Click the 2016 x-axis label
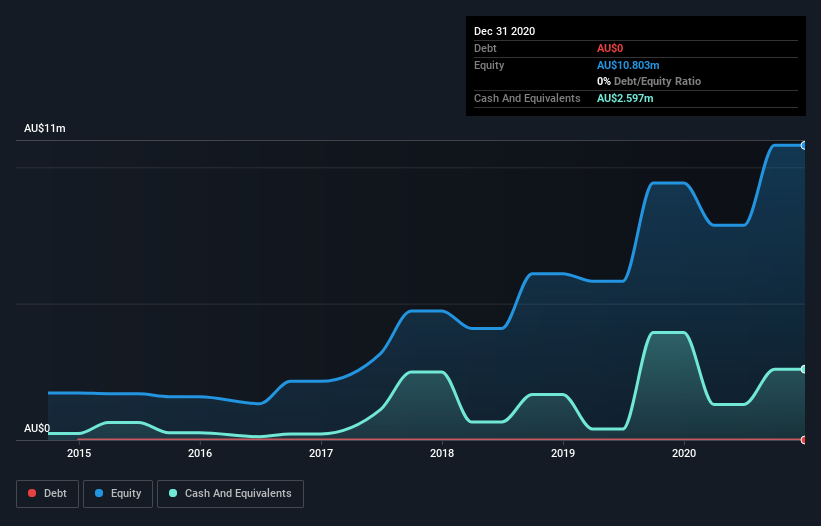This screenshot has height=526, width=821. tap(200, 453)
